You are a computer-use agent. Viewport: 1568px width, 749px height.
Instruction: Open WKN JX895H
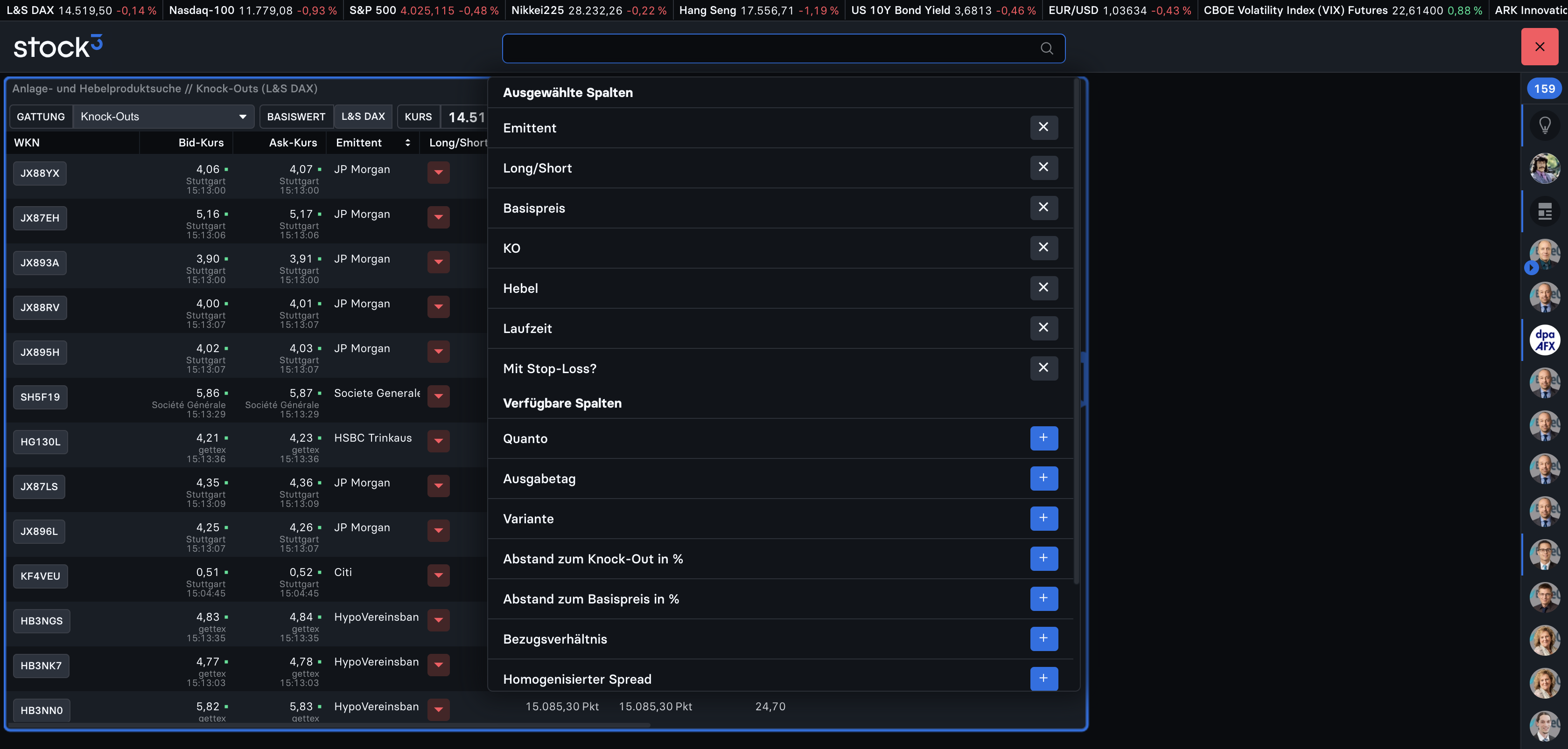40,352
